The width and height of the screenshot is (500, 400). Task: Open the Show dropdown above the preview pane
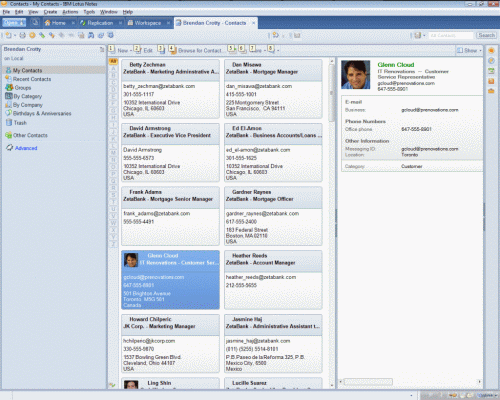click(469, 50)
